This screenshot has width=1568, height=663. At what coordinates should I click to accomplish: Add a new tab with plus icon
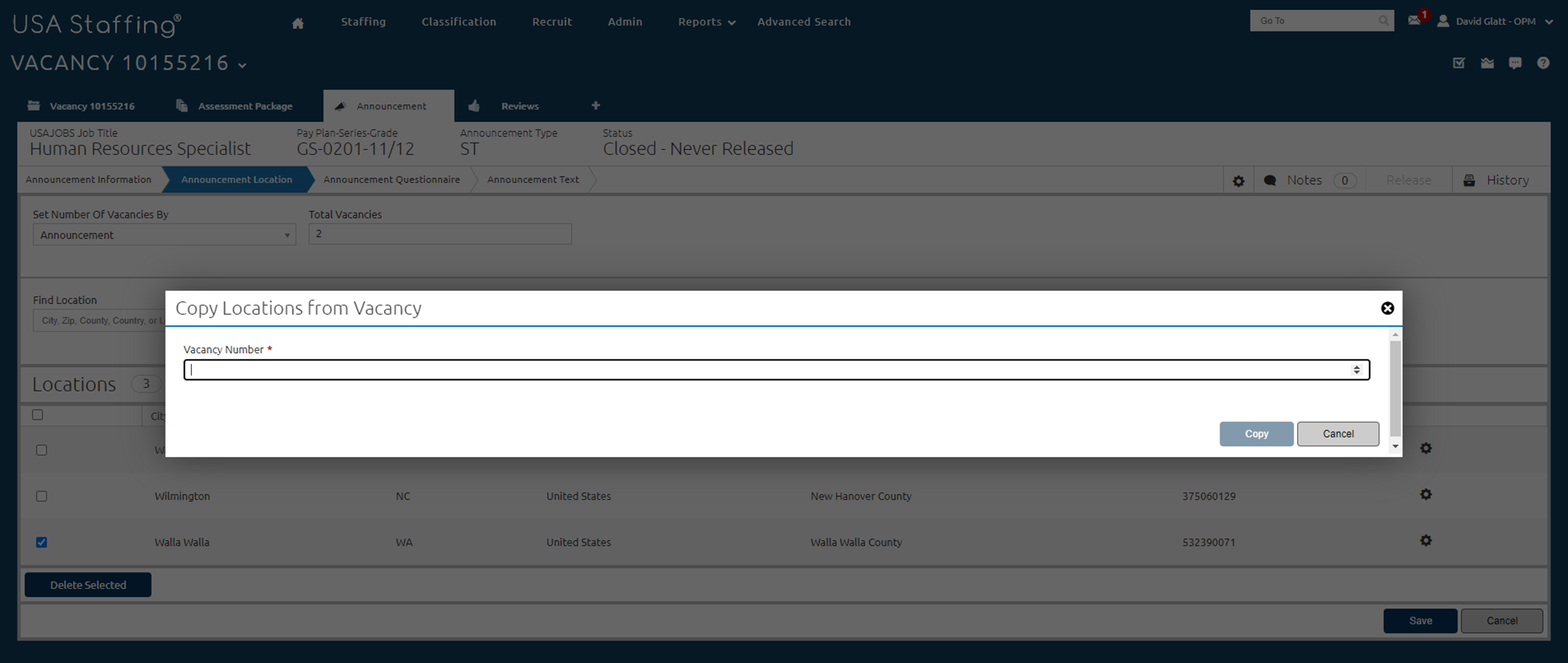coord(595,105)
